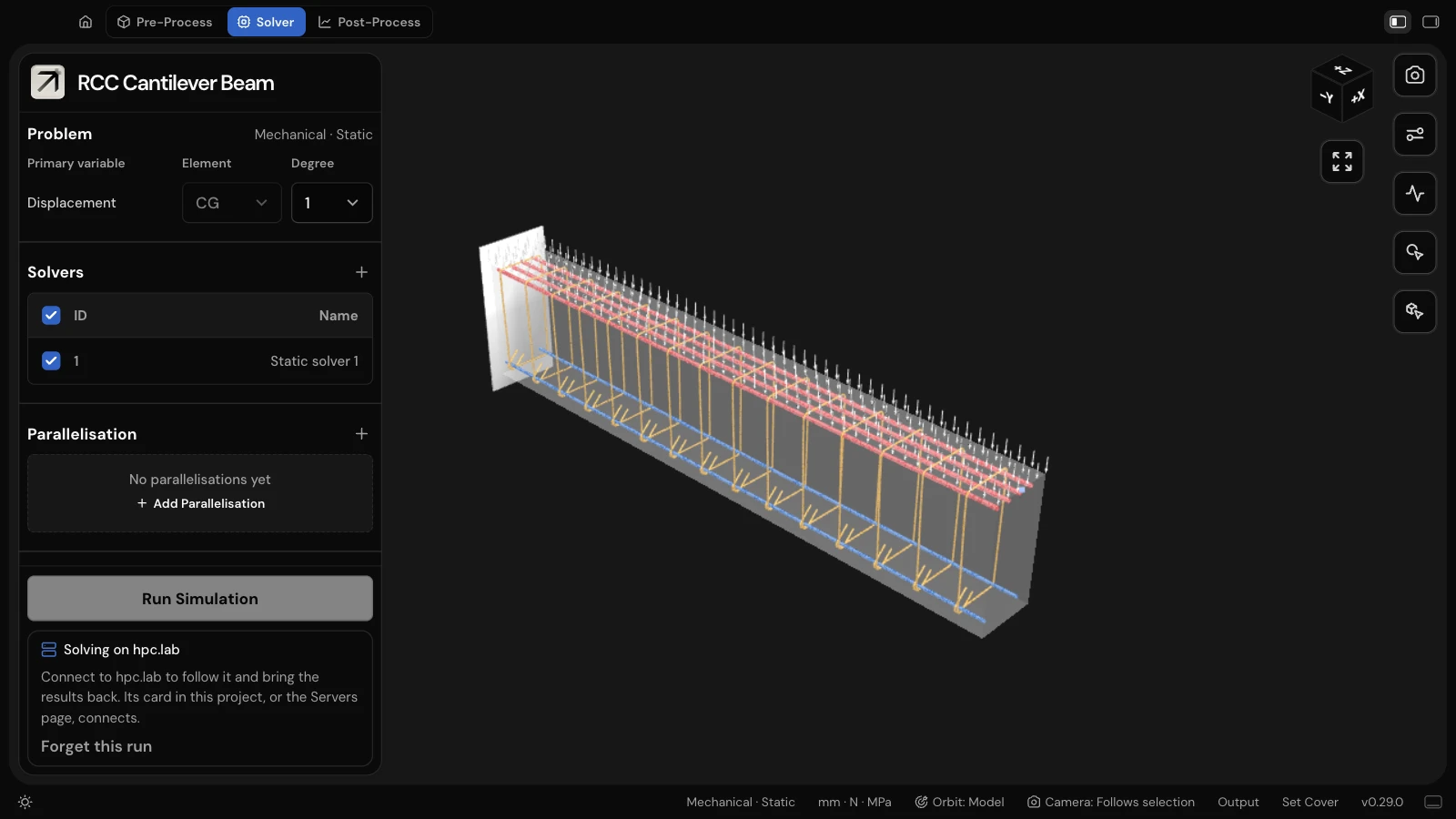
Task: Click Set Cover in status bar
Action: point(1310,802)
